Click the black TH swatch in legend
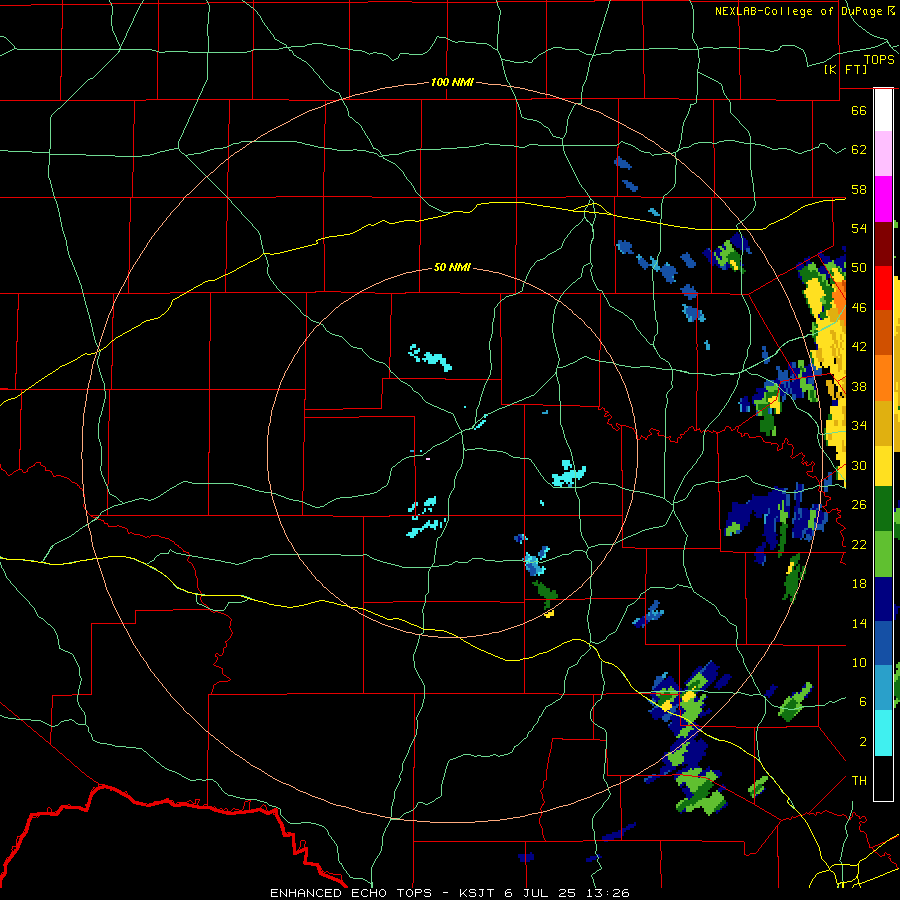 [883, 778]
